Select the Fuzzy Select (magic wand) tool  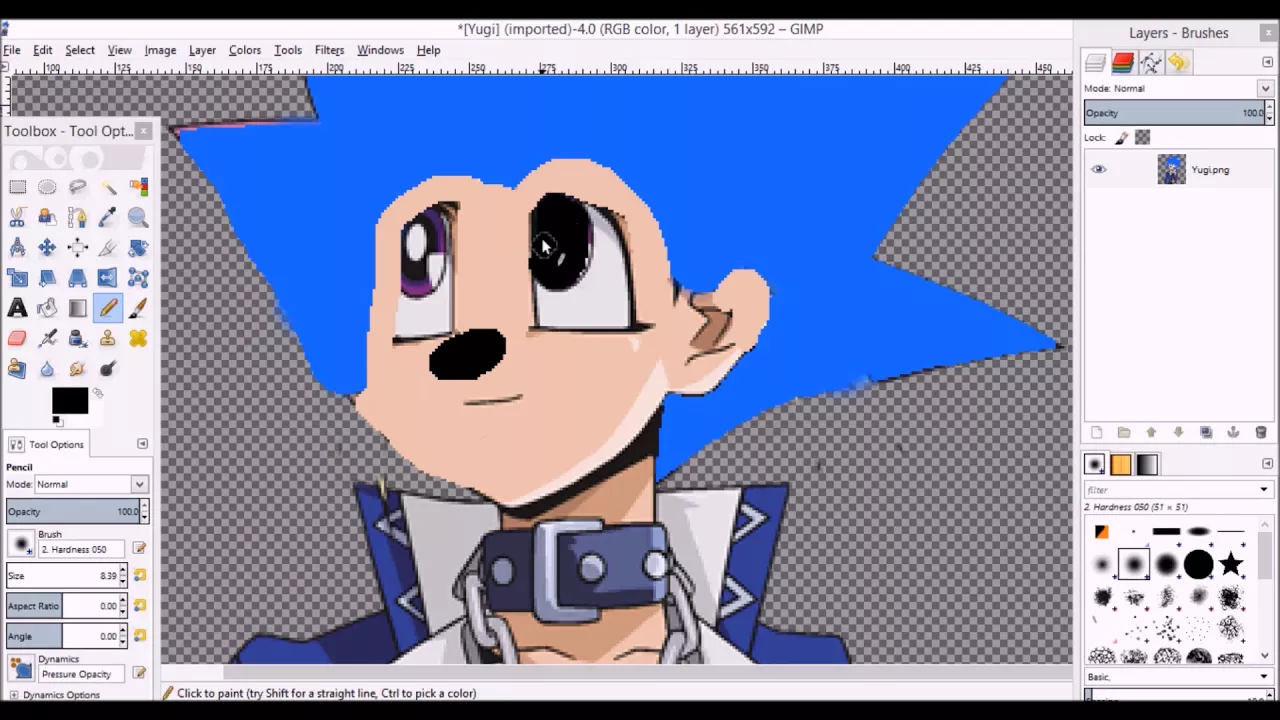coord(107,188)
